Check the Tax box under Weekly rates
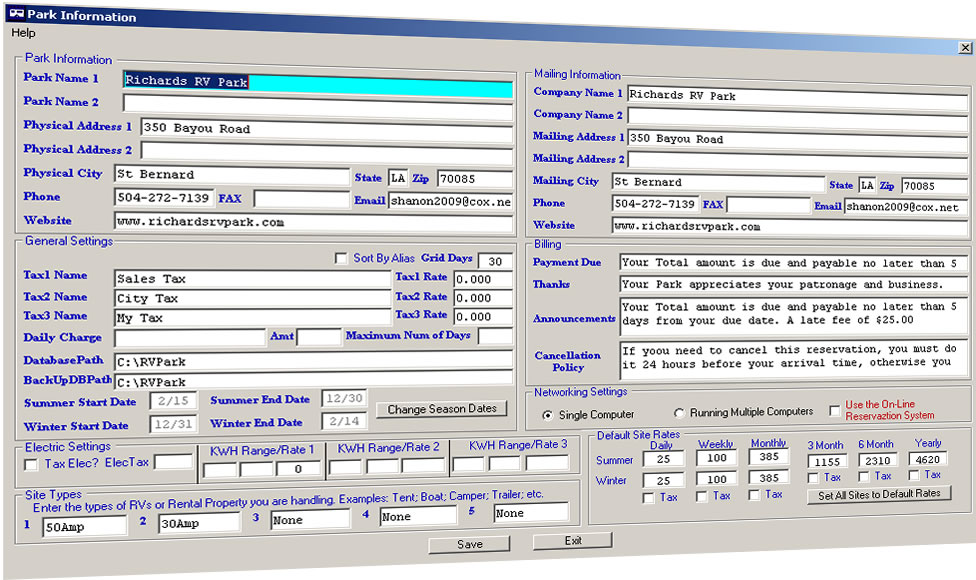This screenshot has height=580, width=976. (702, 496)
